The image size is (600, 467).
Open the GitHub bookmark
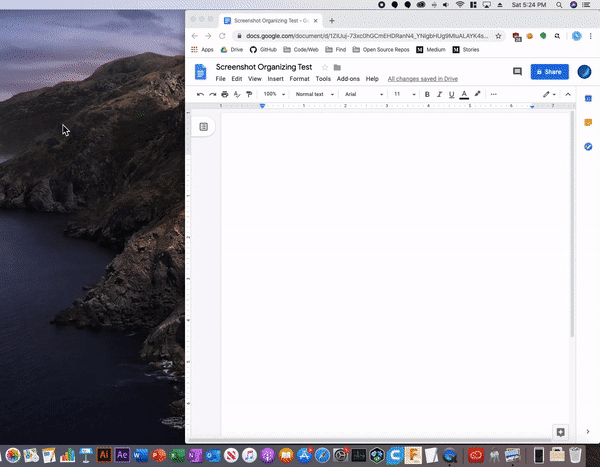pos(263,50)
